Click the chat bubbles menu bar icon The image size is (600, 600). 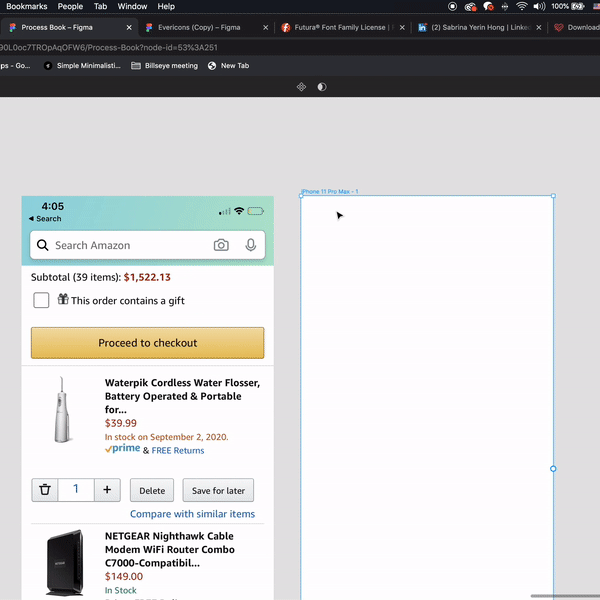click(488, 6)
